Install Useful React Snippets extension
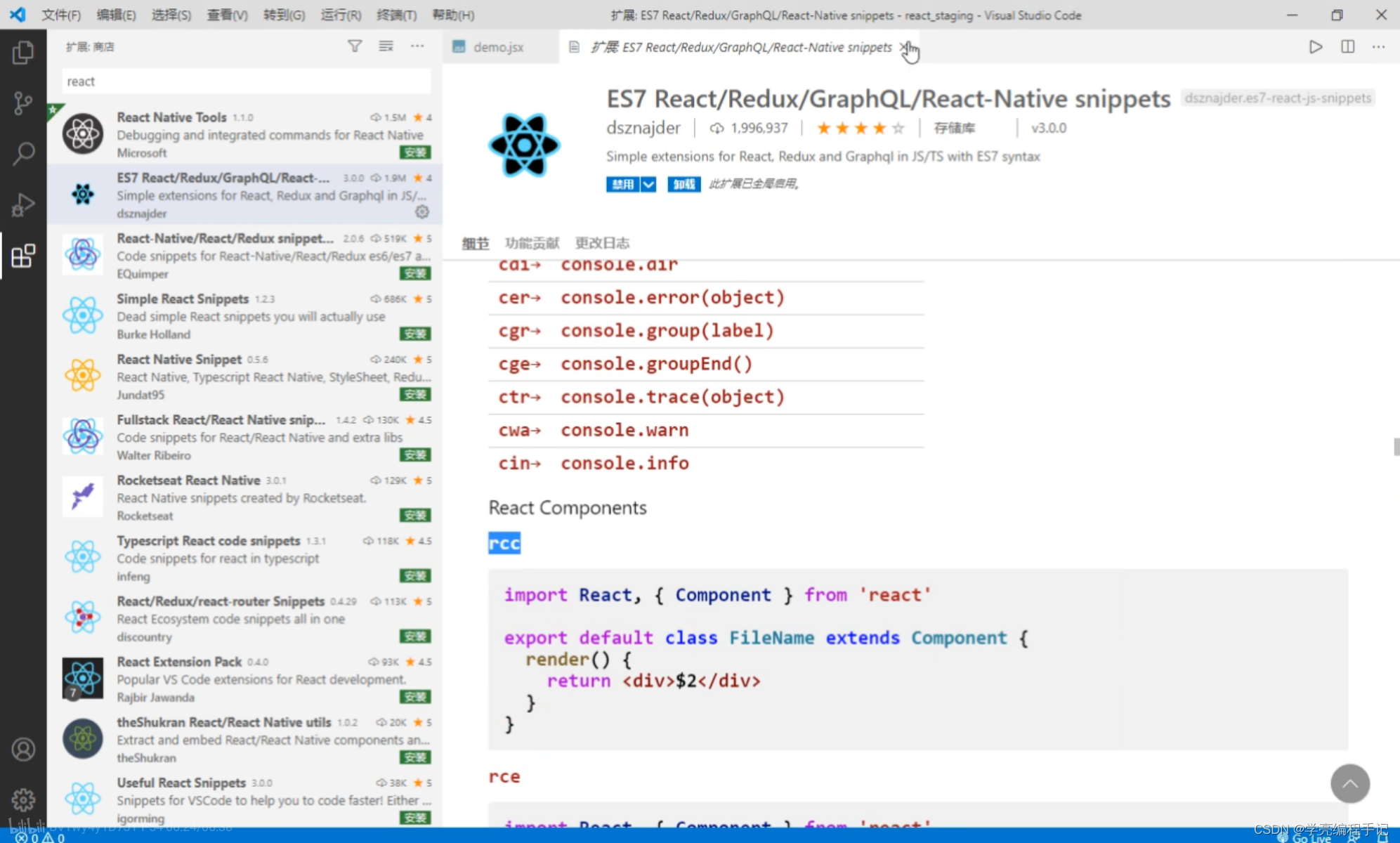This screenshot has width=1400, height=843. pyautogui.click(x=415, y=818)
